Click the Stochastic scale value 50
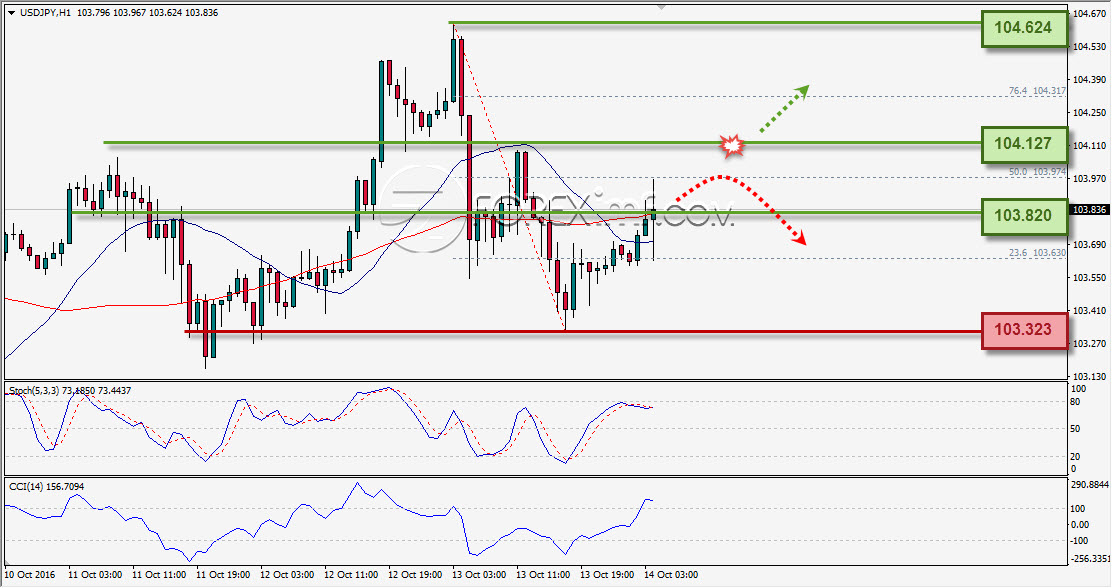1112x588 pixels. [1076, 429]
